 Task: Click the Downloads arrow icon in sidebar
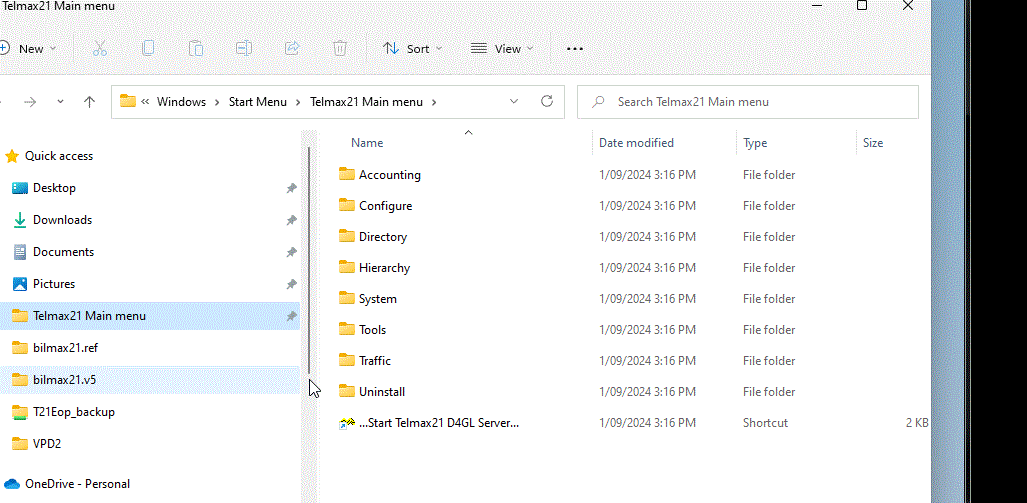point(20,220)
